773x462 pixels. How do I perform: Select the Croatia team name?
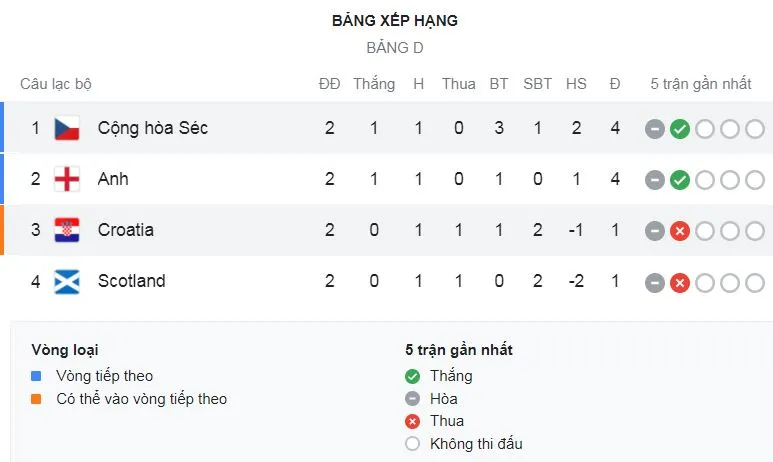[x=126, y=230]
